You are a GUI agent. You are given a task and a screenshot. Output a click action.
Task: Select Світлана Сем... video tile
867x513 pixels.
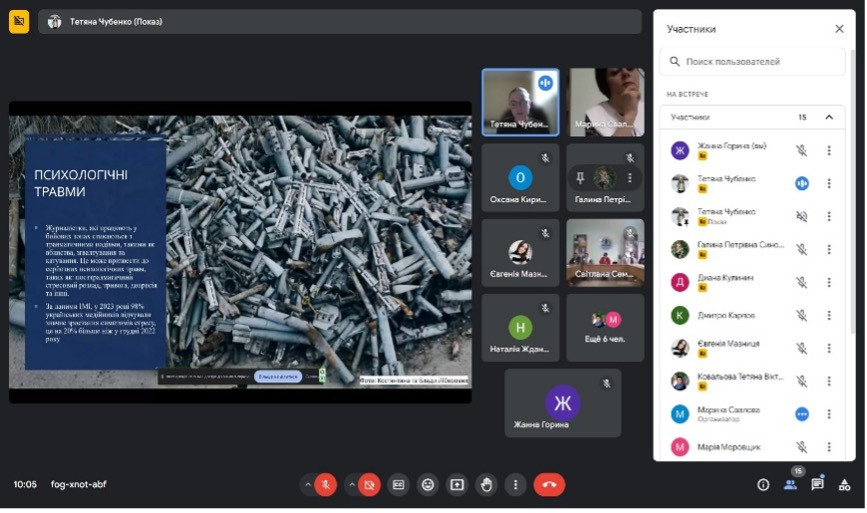pos(605,253)
